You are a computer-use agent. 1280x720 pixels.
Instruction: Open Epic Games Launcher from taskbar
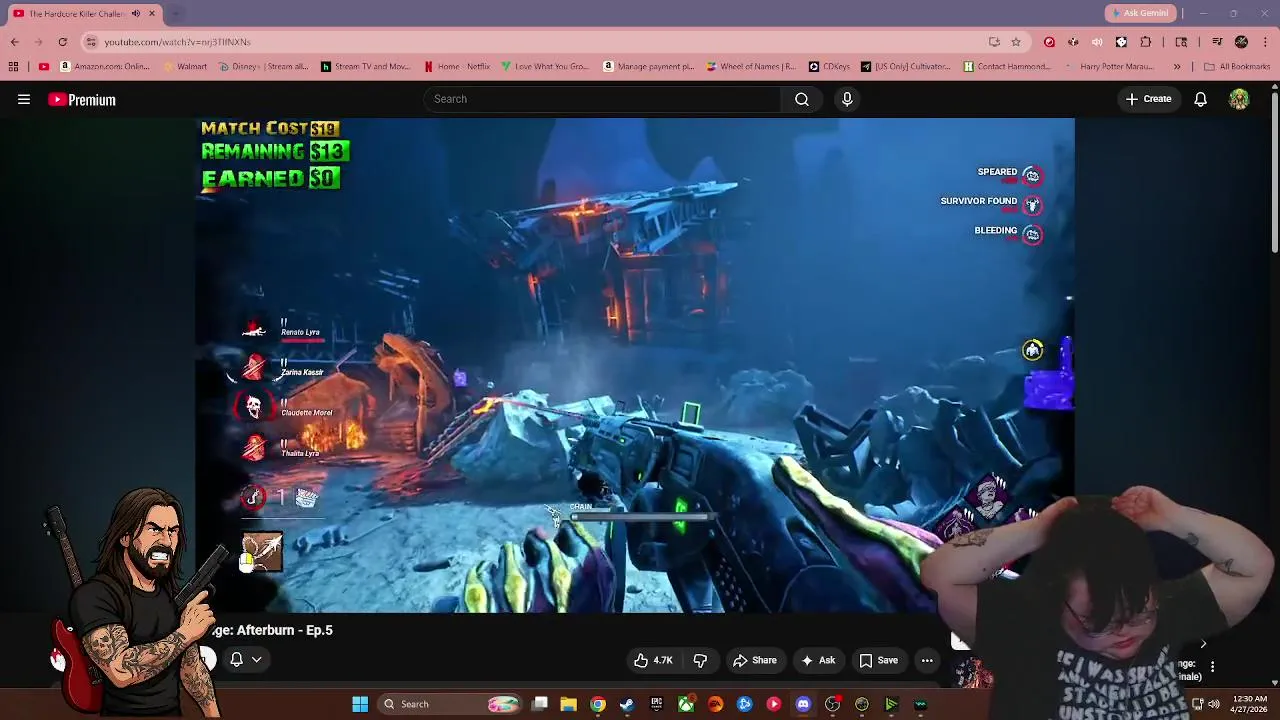click(656, 704)
